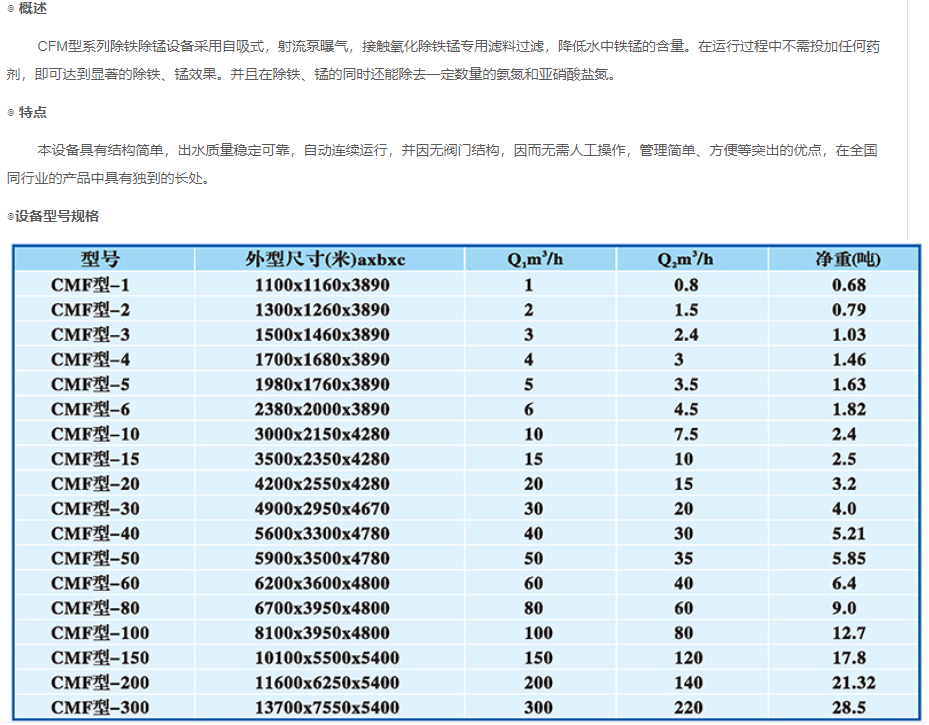Click the 特点 section heading
The image size is (929, 725).
click(33, 112)
